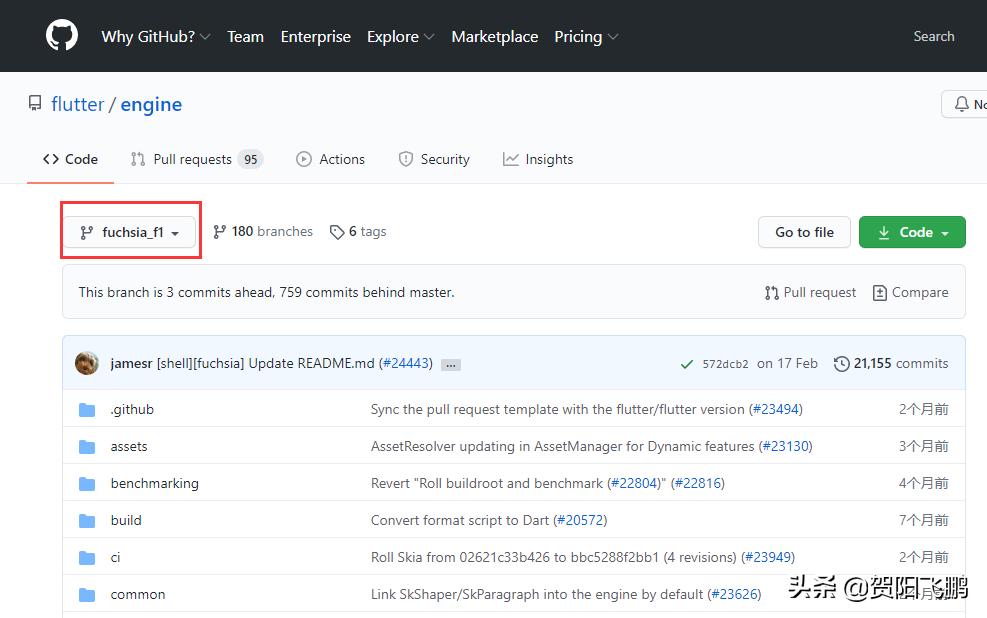Viewport: 987px width, 618px height.
Task: Open the green Code dropdown button
Action: tap(912, 232)
